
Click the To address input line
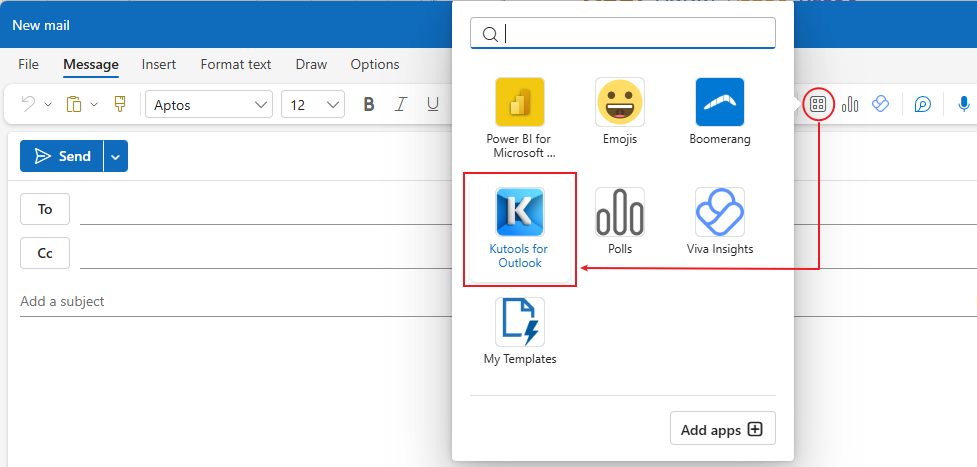(x=267, y=210)
